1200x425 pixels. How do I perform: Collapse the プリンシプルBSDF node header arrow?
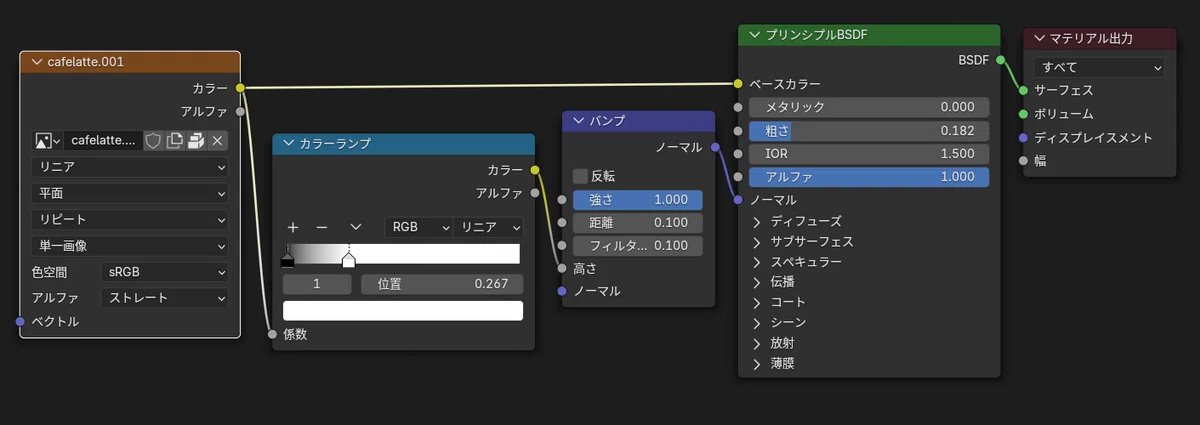[x=755, y=35]
